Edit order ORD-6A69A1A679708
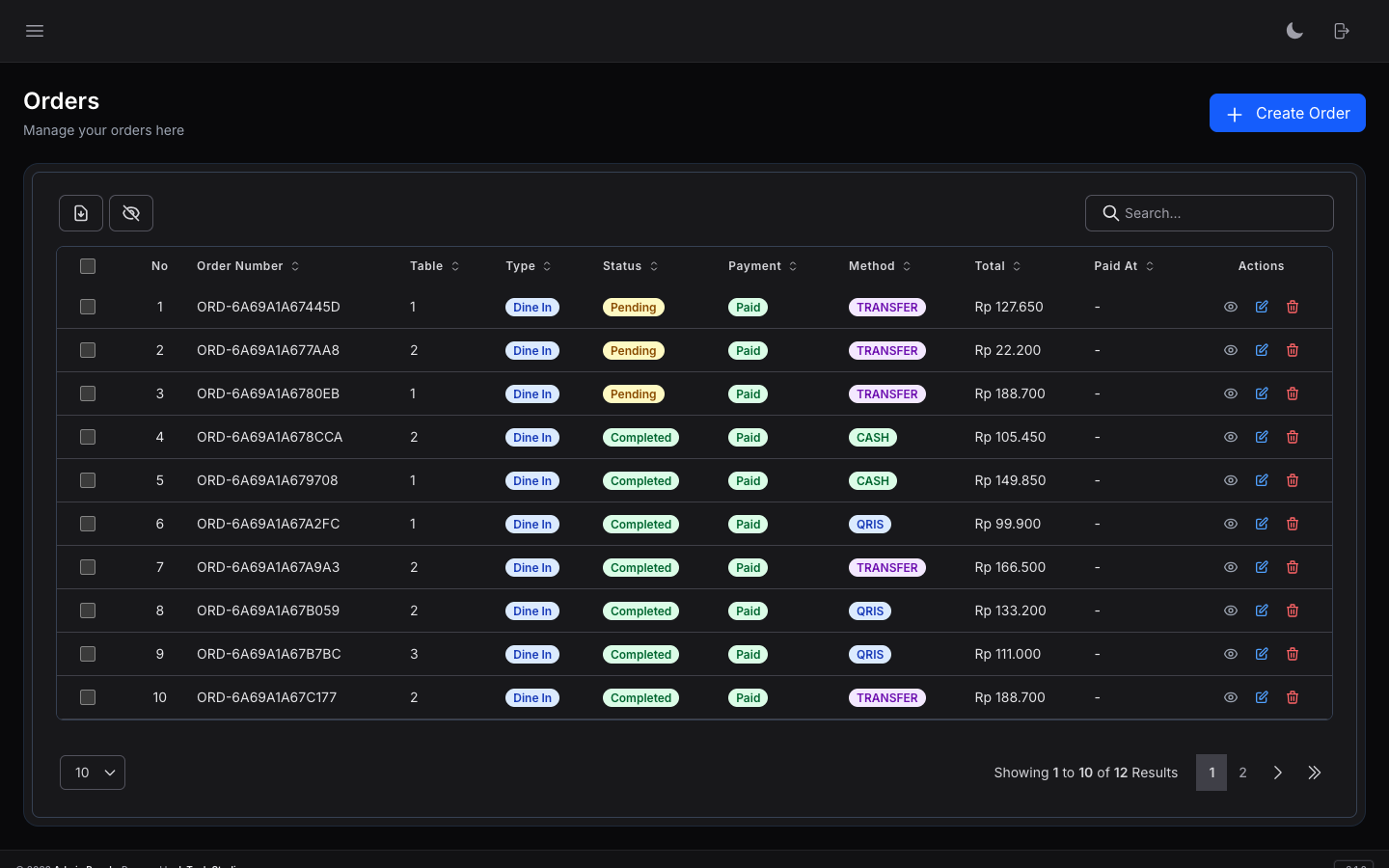The height and width of the screenshot is (868, 1389). pos(1262,480)
